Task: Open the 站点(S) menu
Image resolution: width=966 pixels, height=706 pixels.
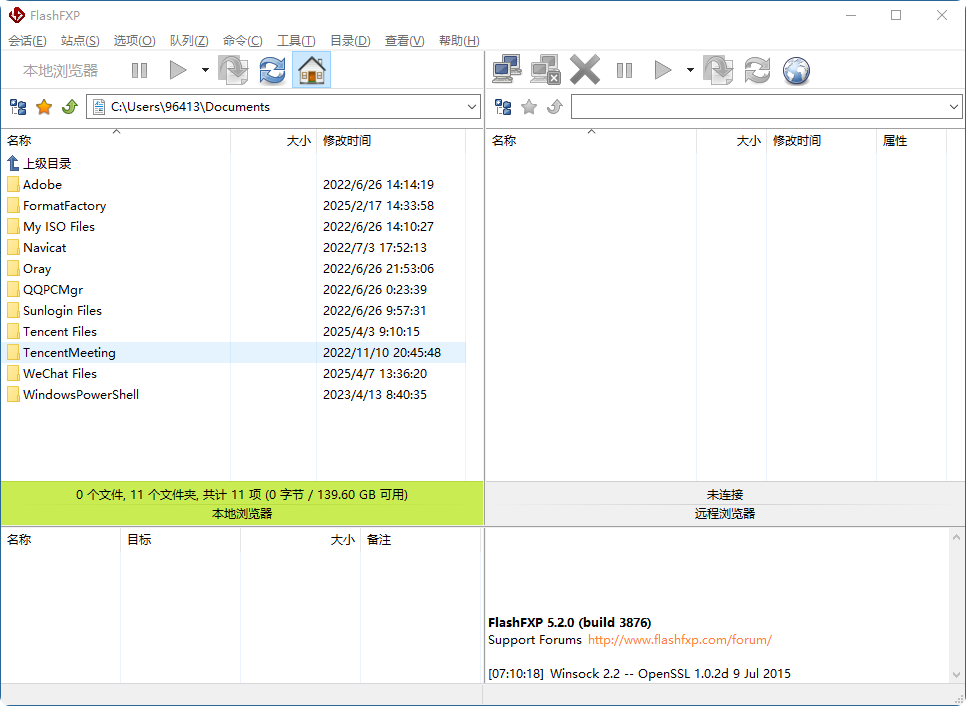Action: tap(80, 41)
